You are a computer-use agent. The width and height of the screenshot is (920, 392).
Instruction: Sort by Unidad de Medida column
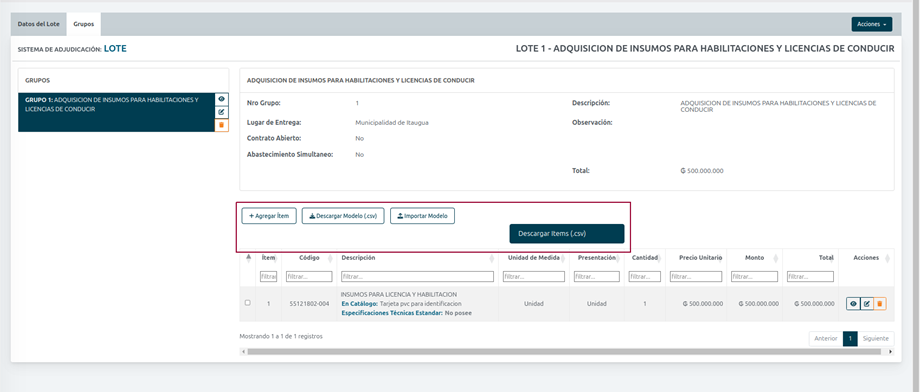[x=534, y=258]
